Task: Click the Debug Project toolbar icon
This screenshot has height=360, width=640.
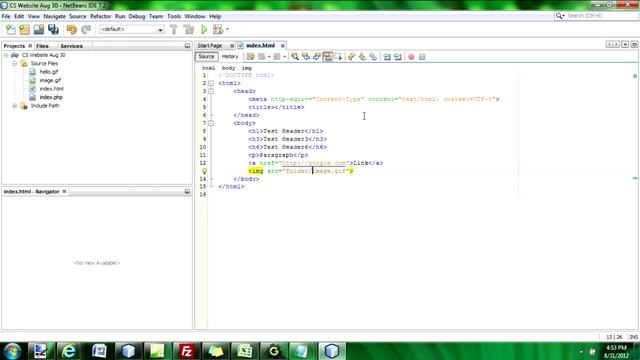Action: pyautogui.click(x=218, y=29)
